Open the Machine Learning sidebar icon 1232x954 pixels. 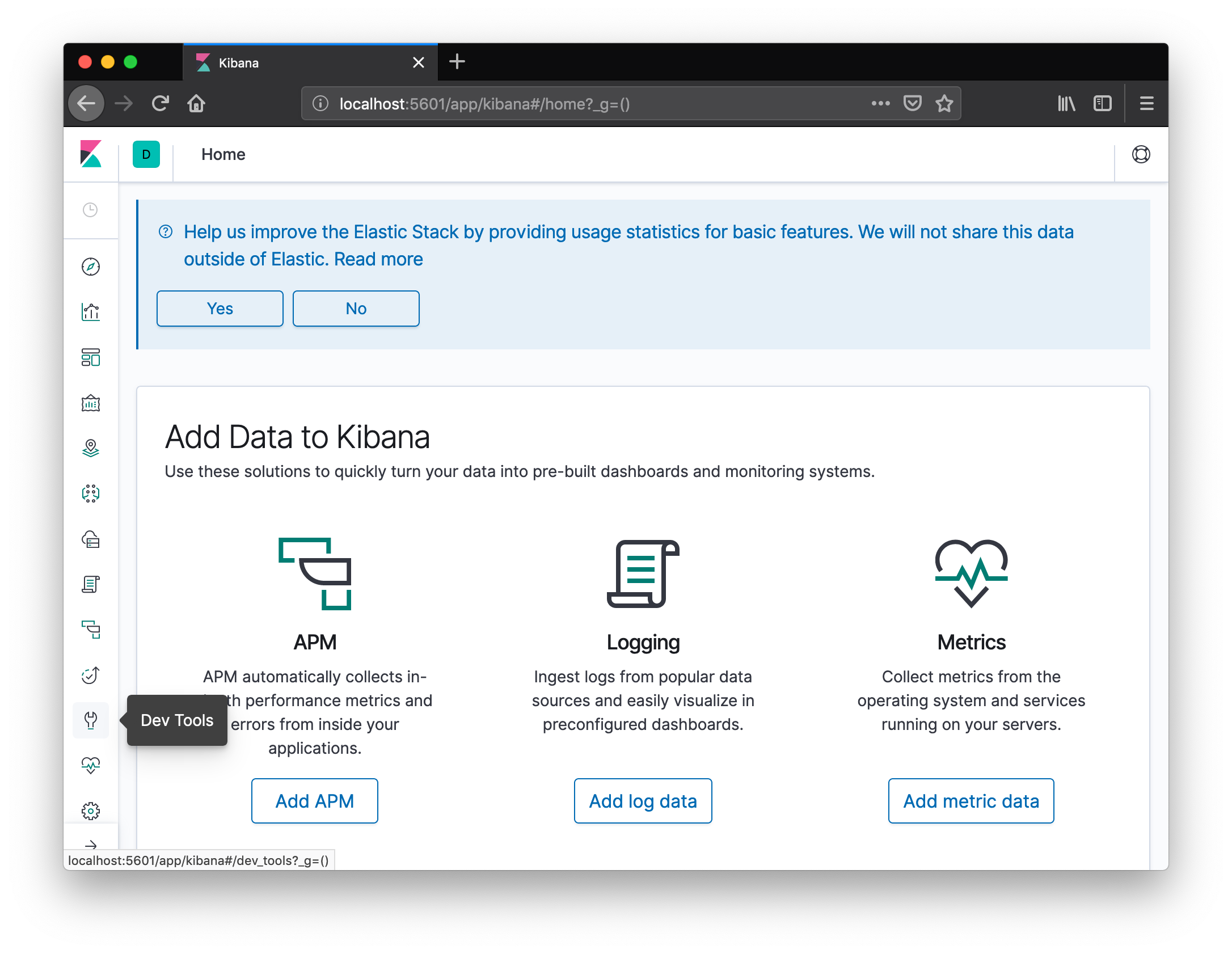91,493
